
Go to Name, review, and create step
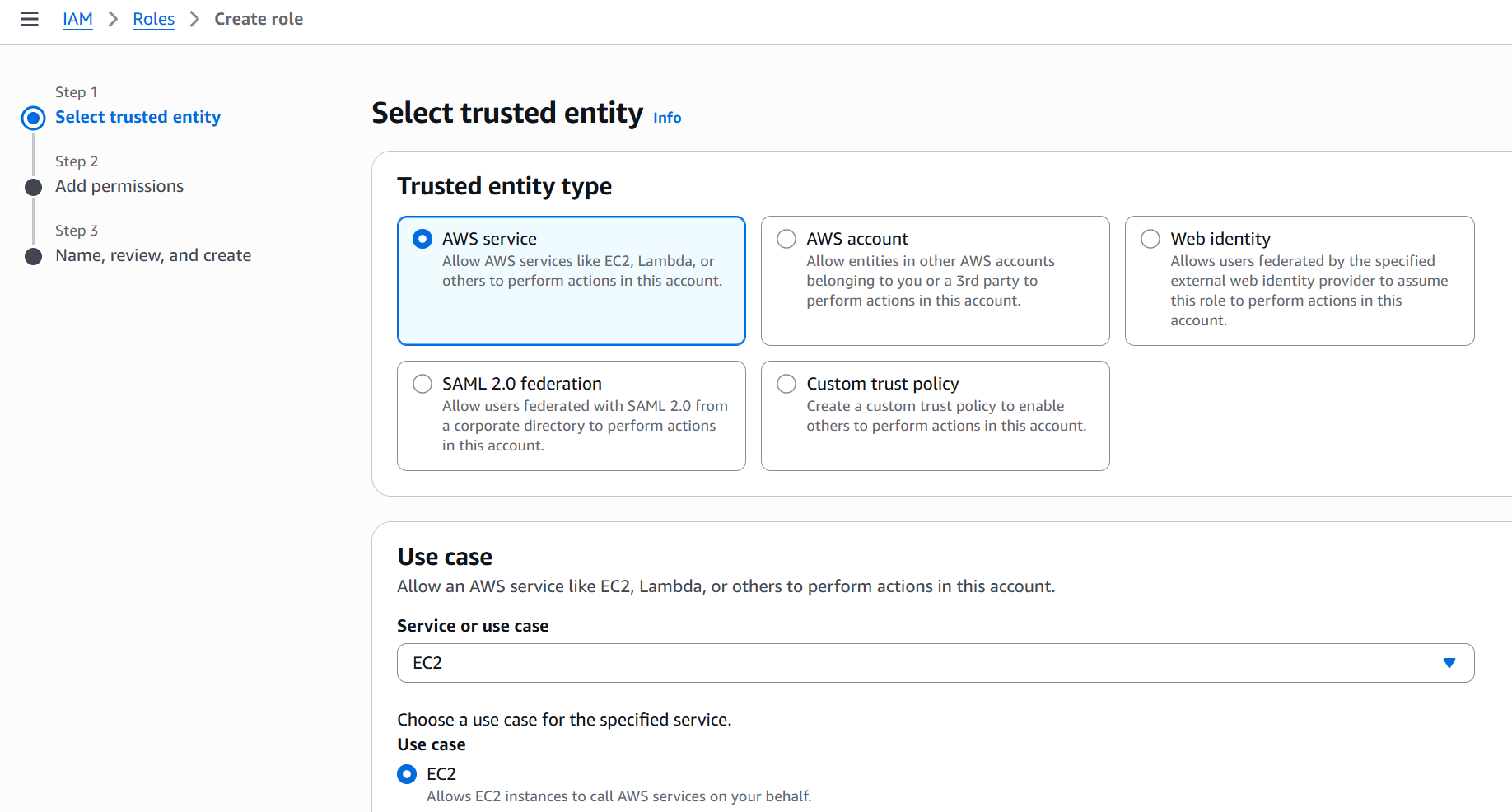point(153,255)
